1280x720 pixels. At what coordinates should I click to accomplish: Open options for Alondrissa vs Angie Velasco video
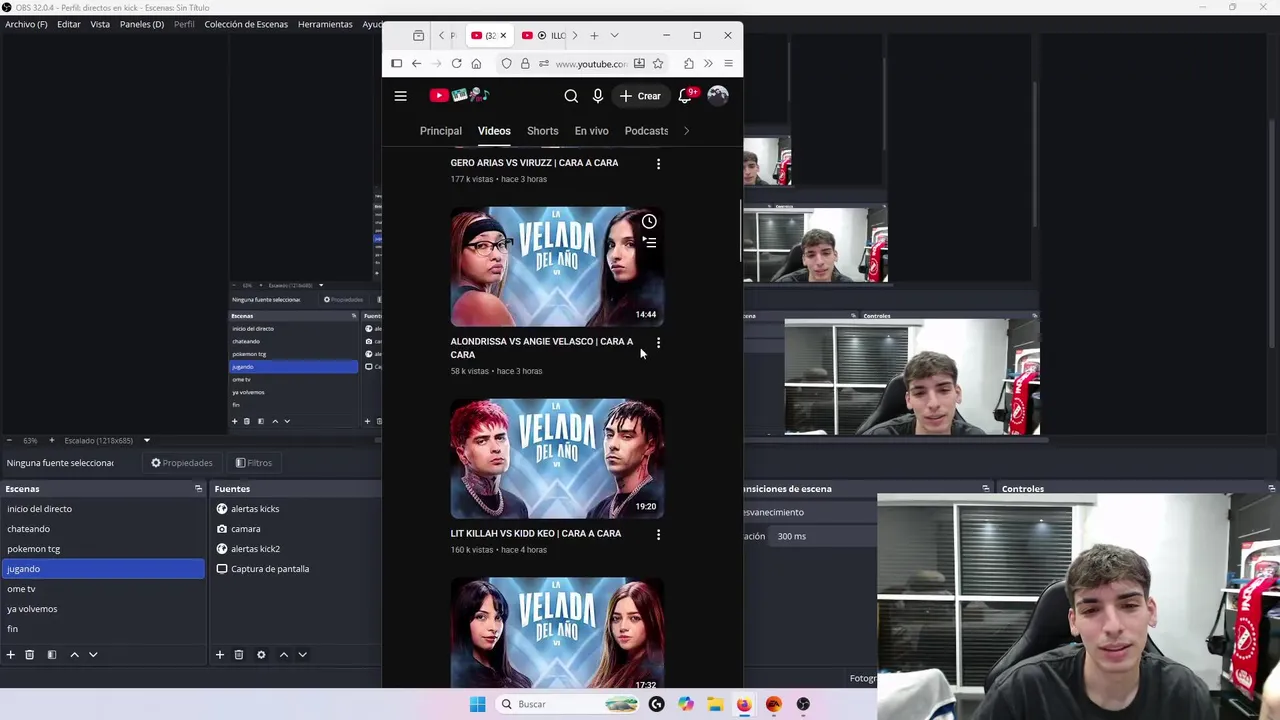click(x=658, y=343)
